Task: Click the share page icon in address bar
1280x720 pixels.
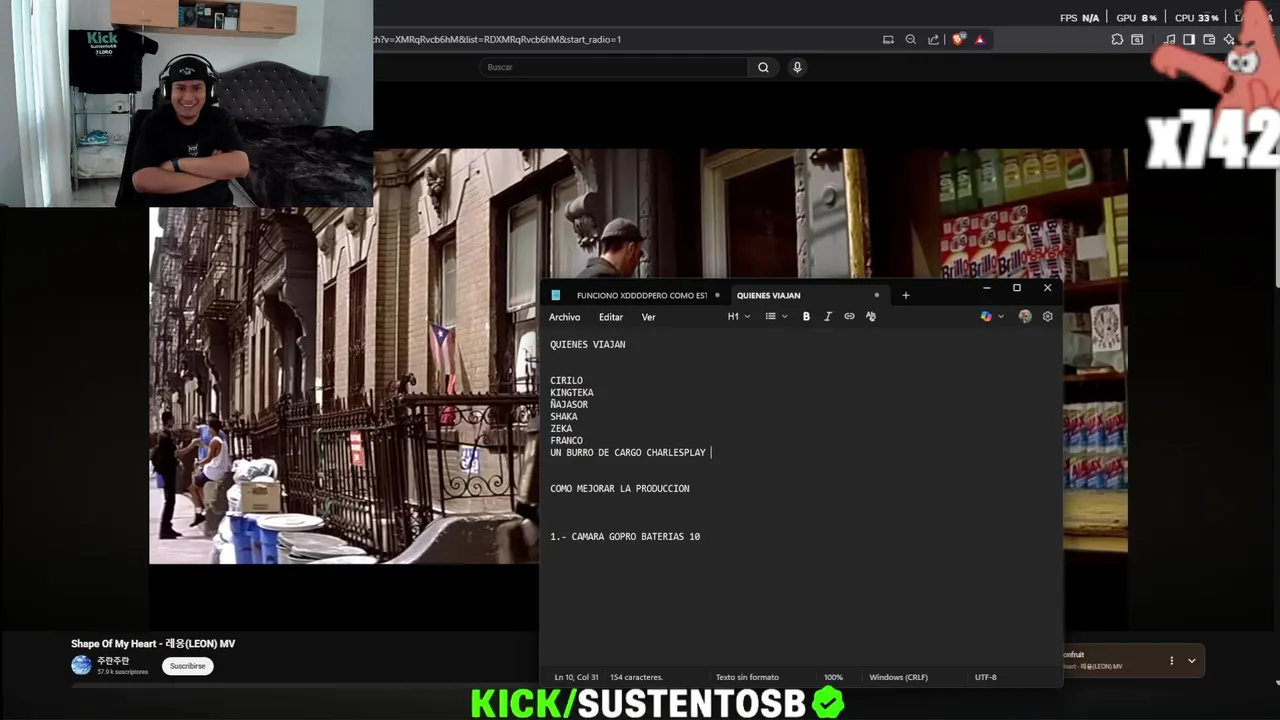Action: pos(933,40)
